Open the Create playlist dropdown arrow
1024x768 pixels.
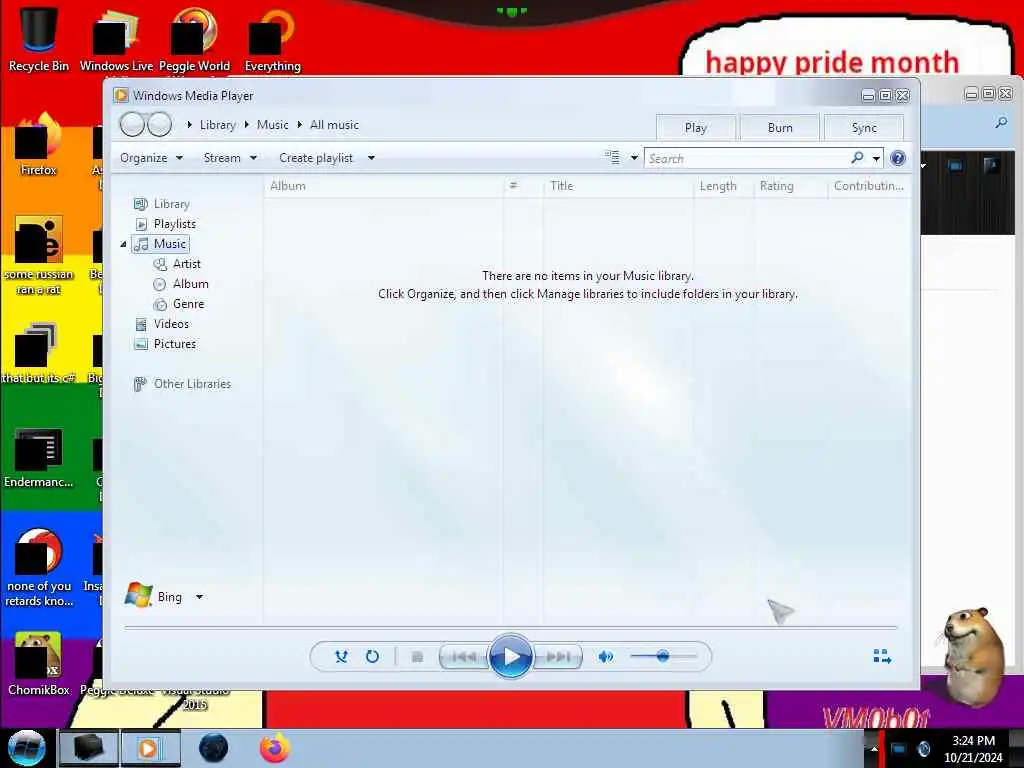371,158
